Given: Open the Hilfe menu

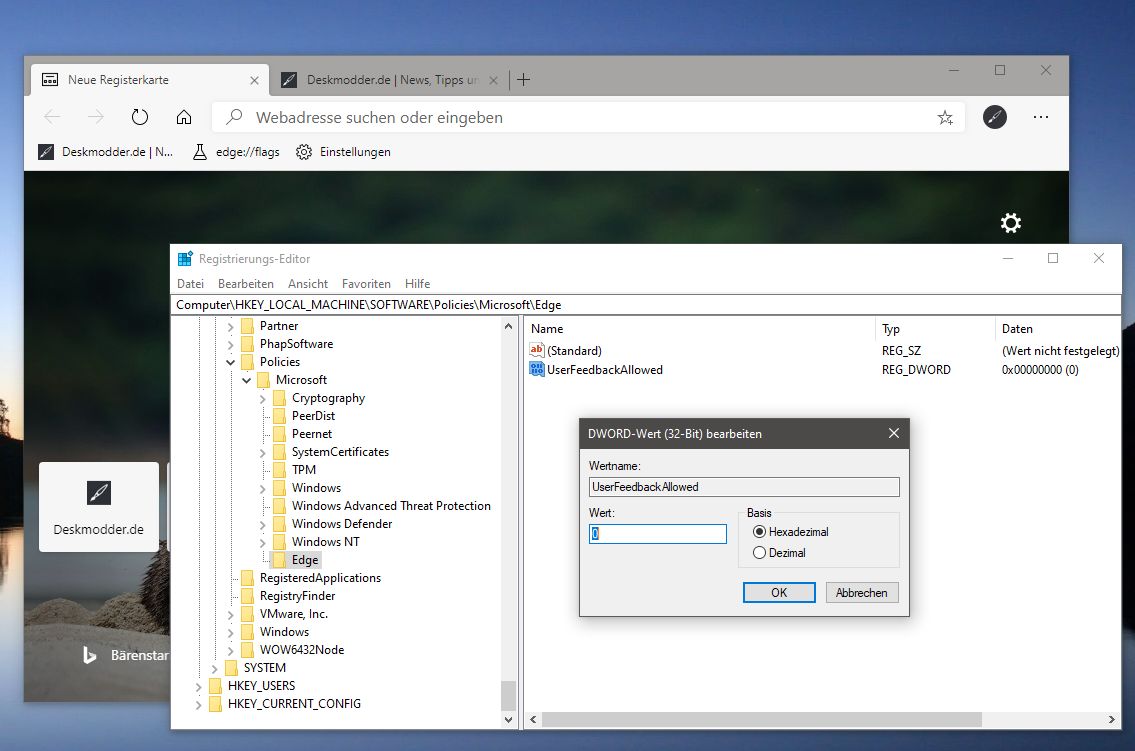Looking at the screenshot, I should pyautogui.click(x=418, y=284).
